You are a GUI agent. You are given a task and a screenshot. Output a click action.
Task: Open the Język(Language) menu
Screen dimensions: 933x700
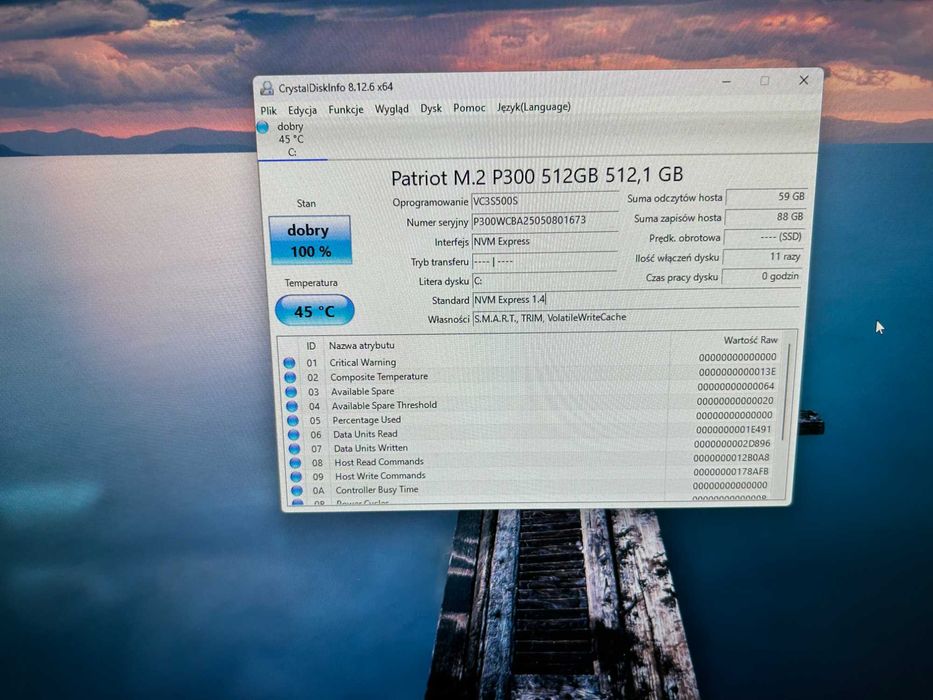pos(534,107)
